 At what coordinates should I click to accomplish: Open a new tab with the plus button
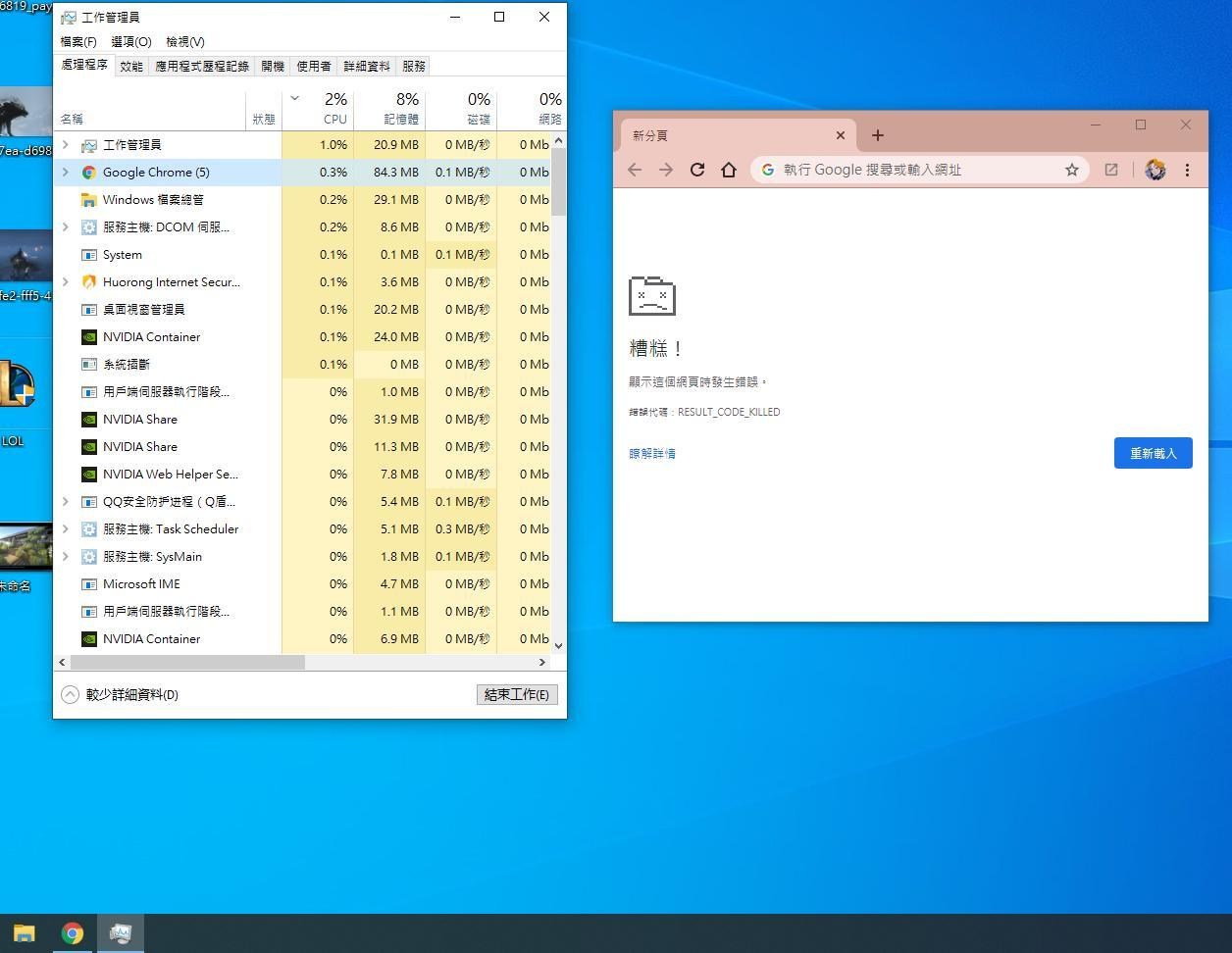[877, 134]
